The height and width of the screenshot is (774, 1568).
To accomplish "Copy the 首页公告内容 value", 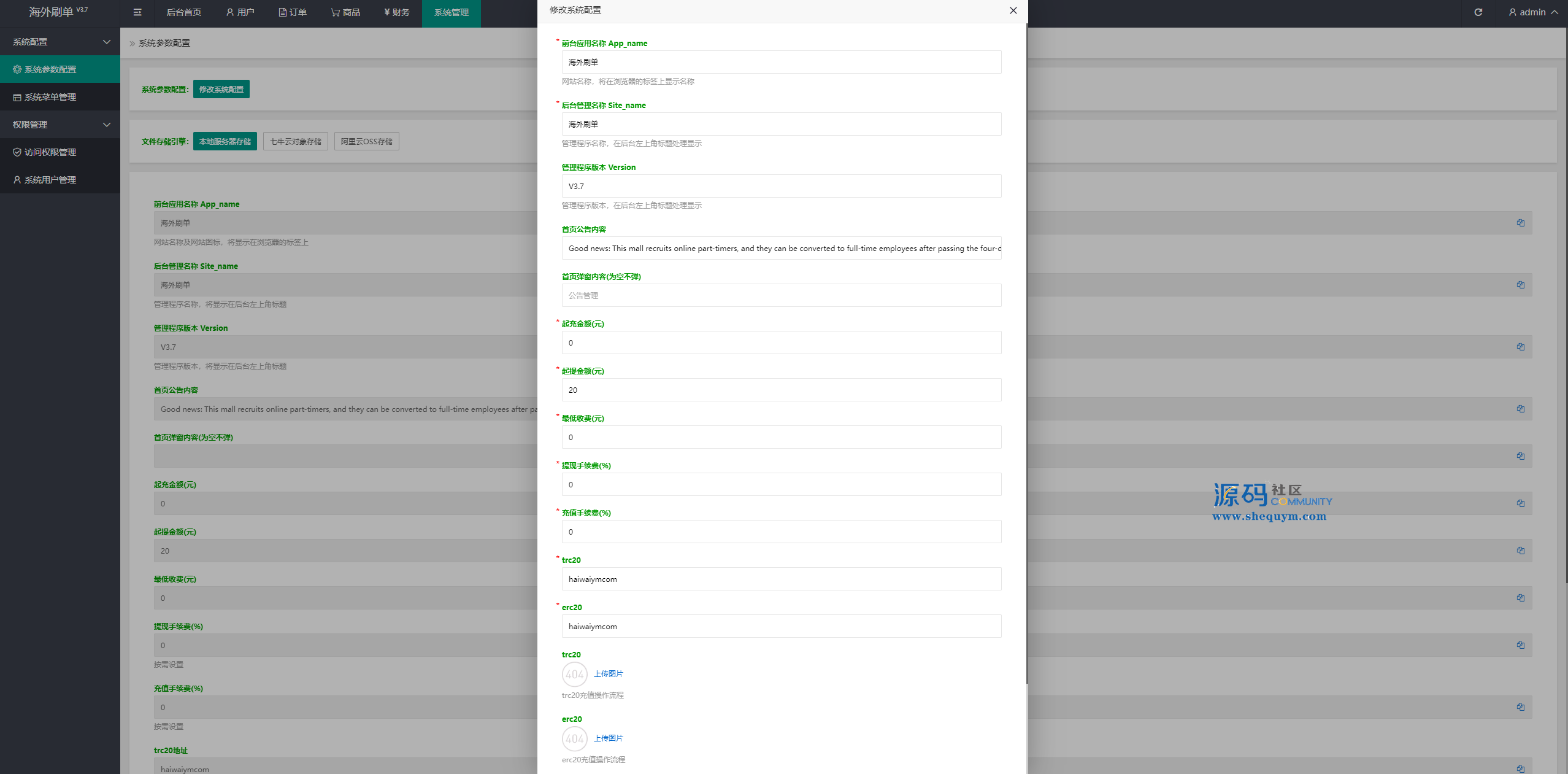I will coord(1521,409).
